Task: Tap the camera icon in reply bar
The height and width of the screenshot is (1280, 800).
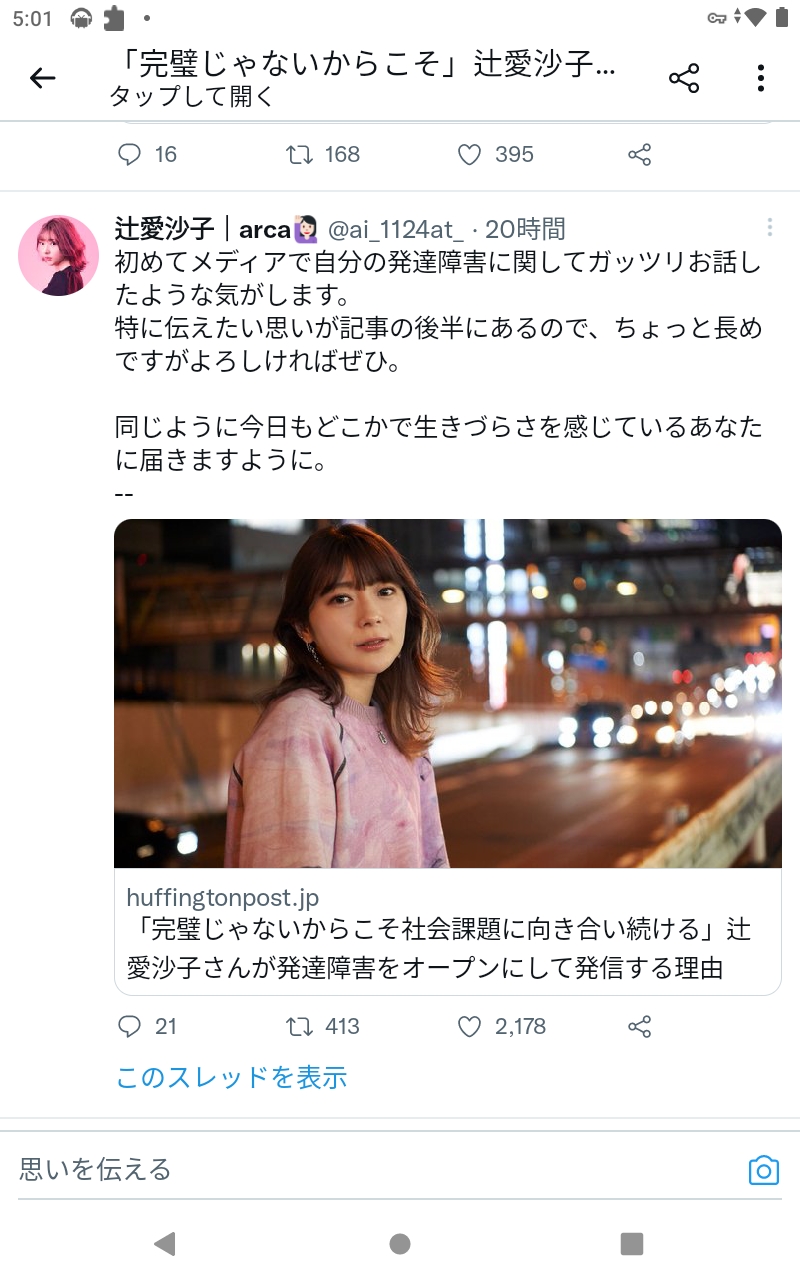Action: (764, 1170)
